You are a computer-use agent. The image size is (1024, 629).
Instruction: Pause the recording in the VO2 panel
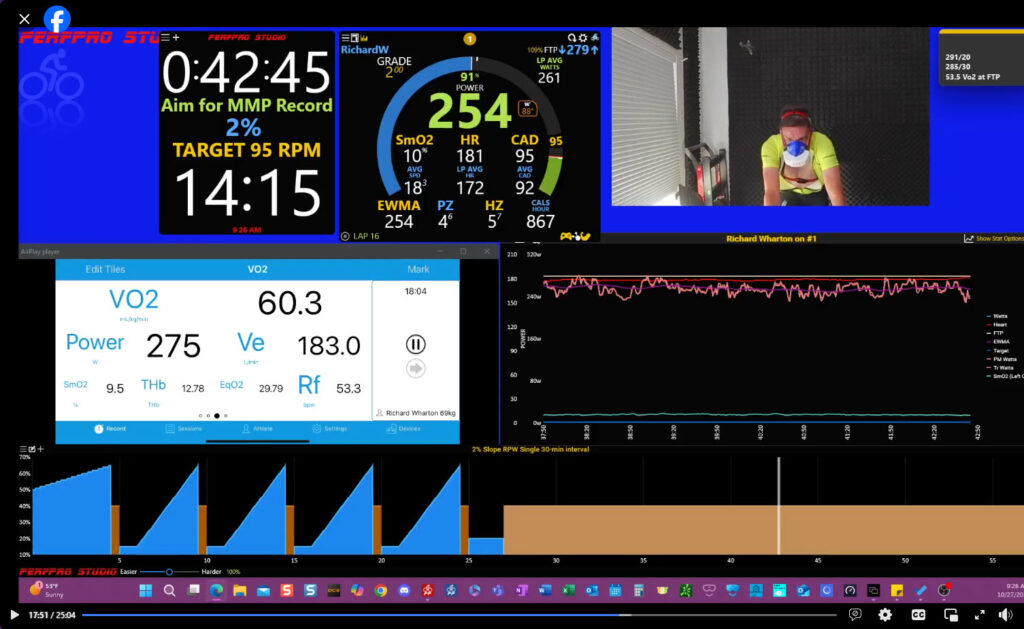pos(415,340)
